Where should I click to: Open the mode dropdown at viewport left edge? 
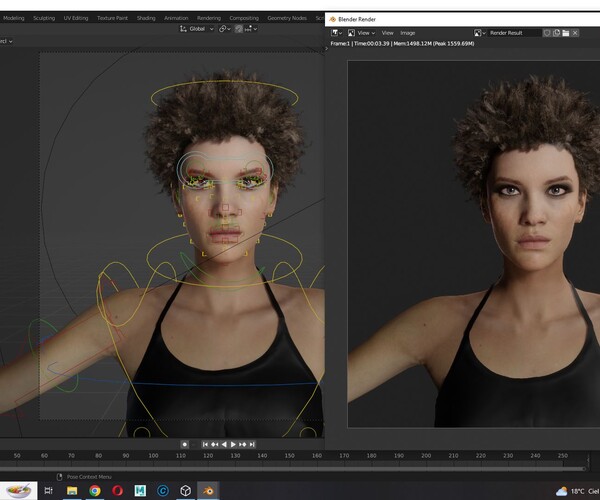[x=6, y=41]
